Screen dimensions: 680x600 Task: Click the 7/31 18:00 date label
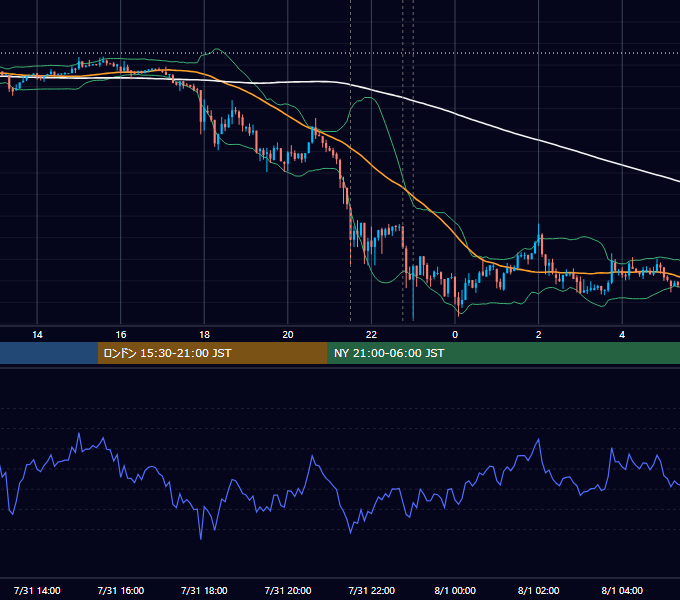(x=204, y=590)
